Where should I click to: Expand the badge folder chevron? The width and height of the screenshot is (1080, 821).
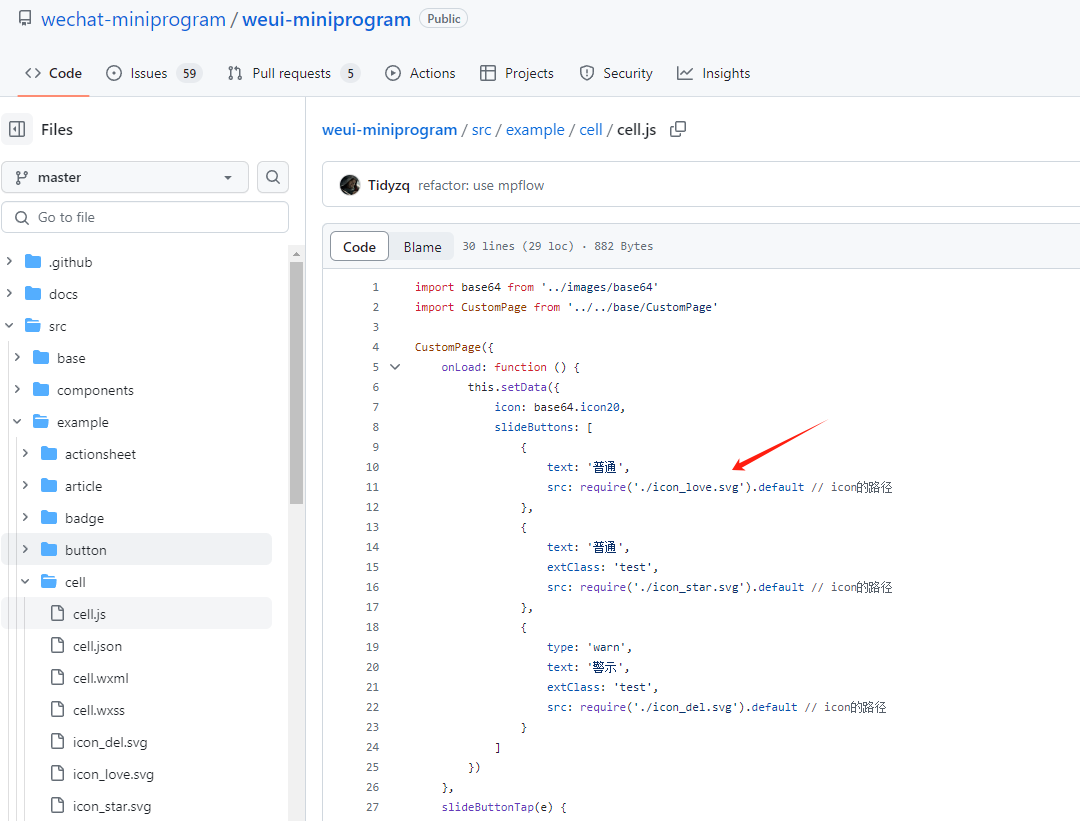(25, 518)
